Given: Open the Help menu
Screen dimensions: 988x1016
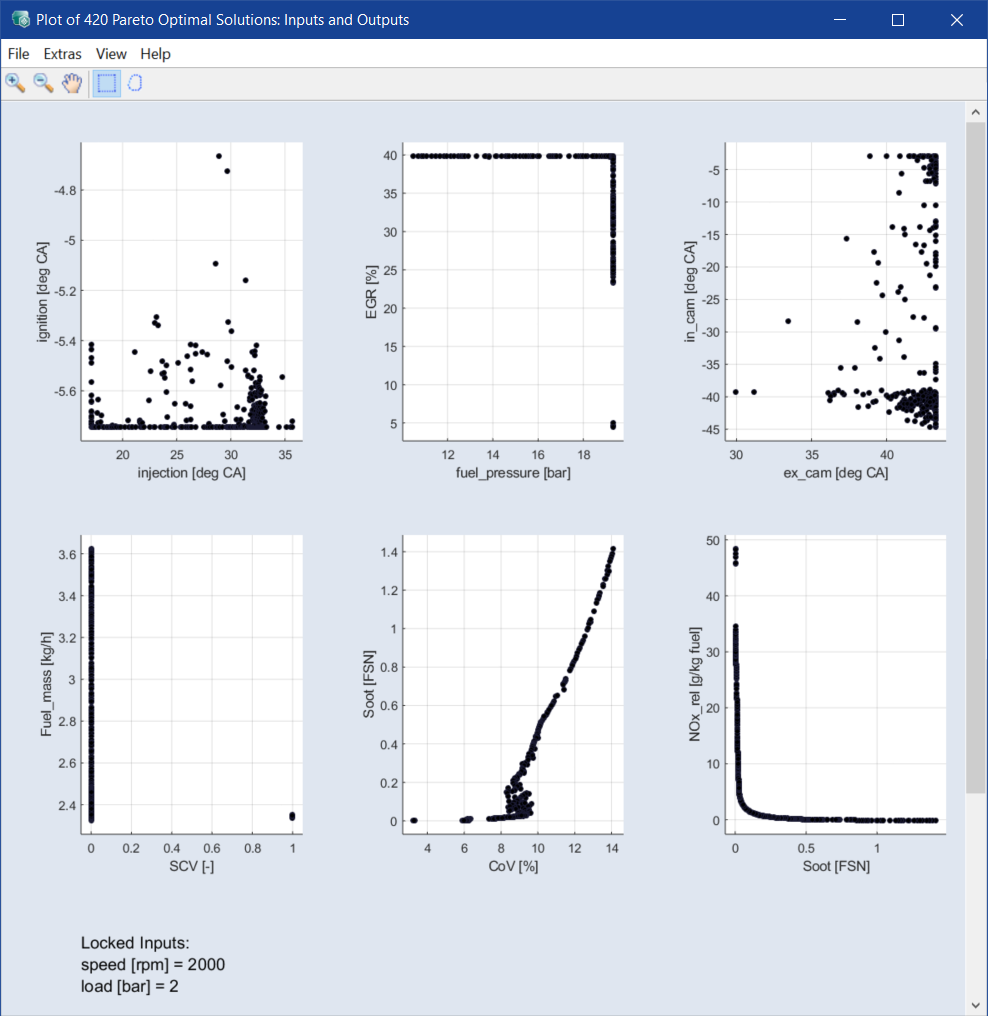Looking at the screenshot, I should [x=155, y=54].
